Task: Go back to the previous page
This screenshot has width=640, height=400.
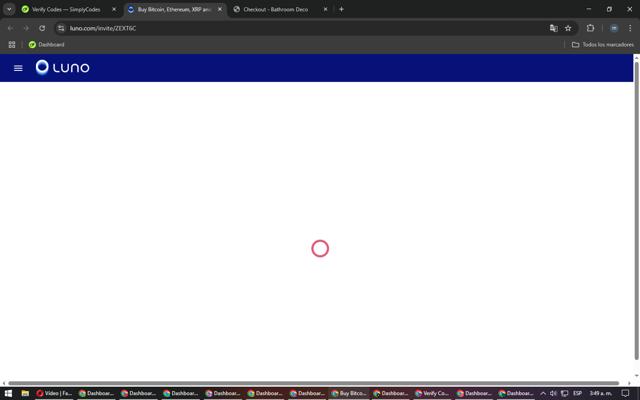Action: 10,28
